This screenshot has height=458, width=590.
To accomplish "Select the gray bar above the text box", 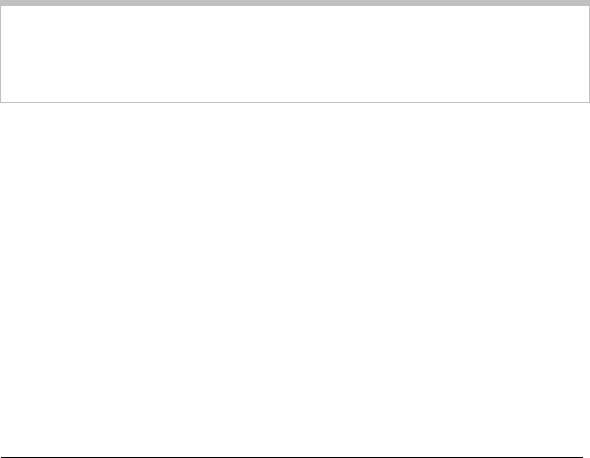I will (x=295, y=3).
